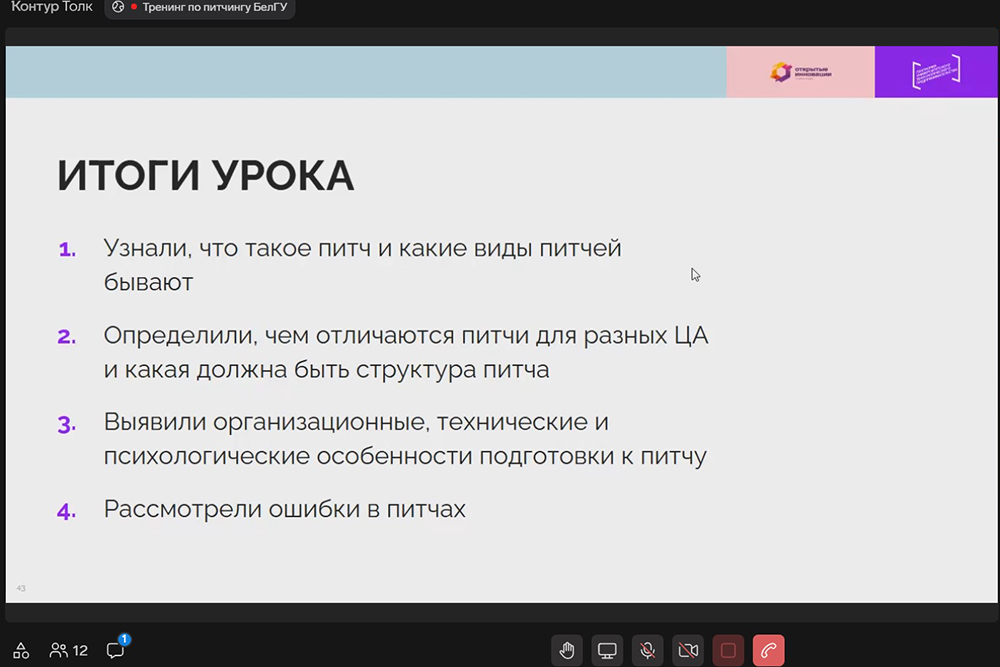Open the shapes menu icon at bottom left
The height and width of the screenshot is (667, 1000).
tap(21, 650)
